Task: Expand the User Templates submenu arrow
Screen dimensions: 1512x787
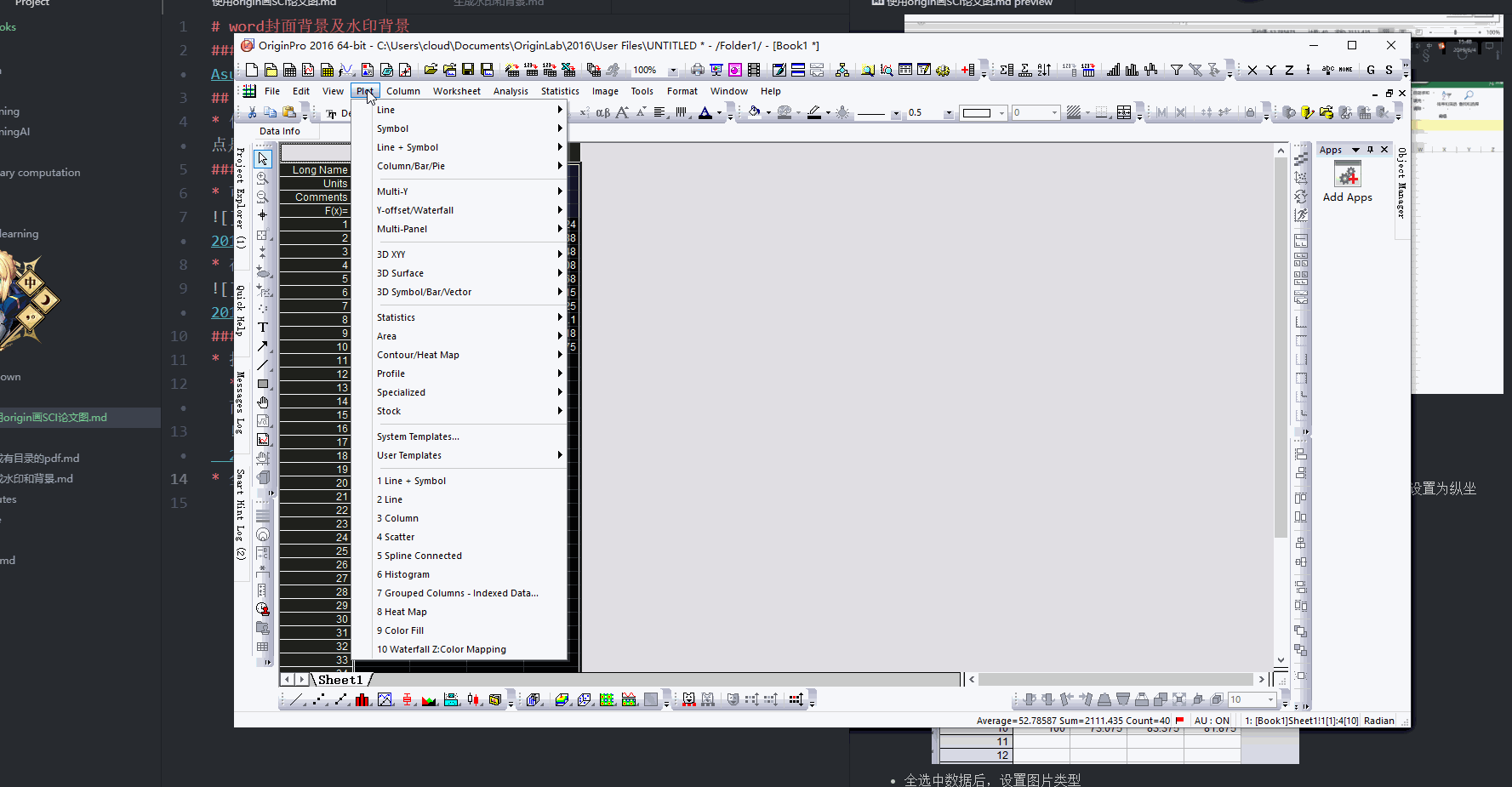Action: [x=560, y=455]
